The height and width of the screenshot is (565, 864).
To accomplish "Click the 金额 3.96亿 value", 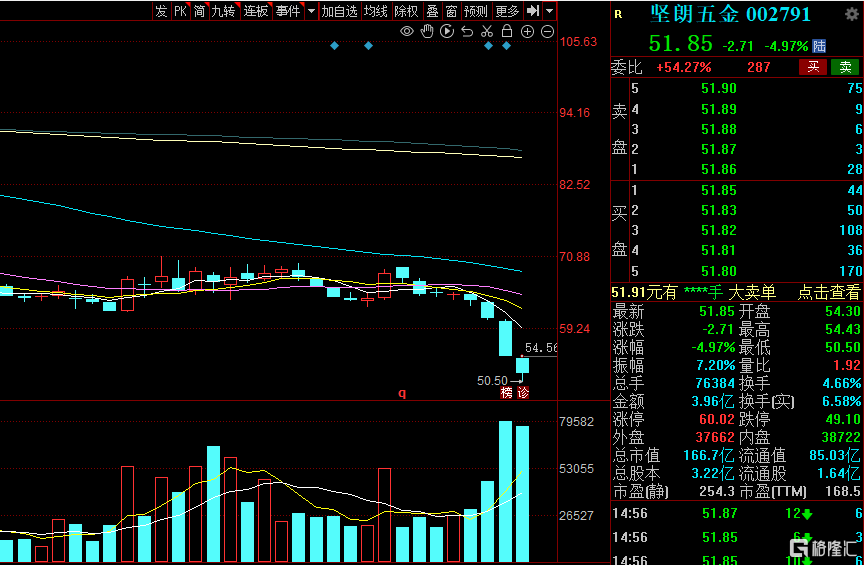I will click(x=712, y=401).
